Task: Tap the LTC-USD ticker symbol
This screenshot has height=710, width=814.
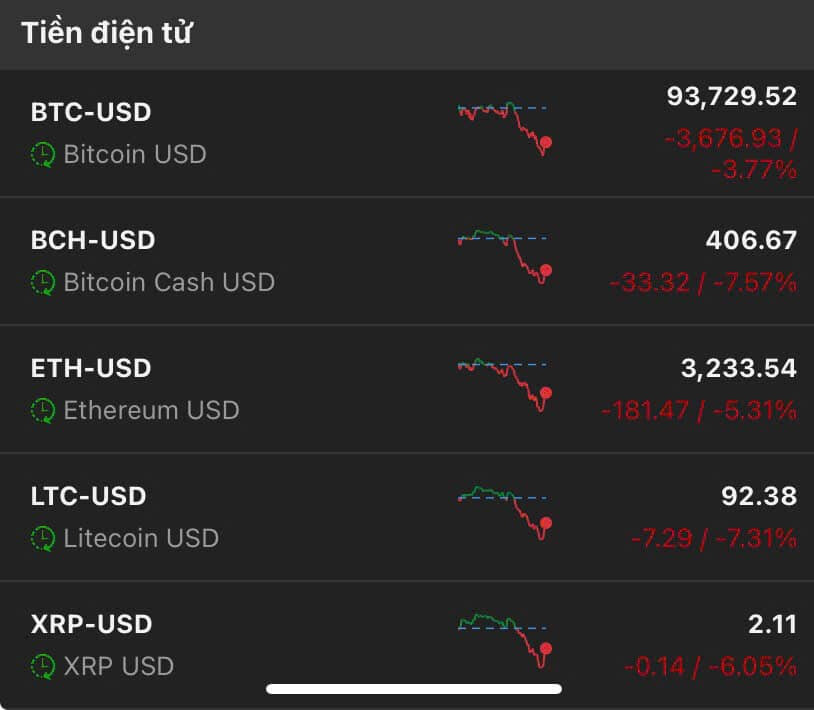Action: (x=89, y=496)
